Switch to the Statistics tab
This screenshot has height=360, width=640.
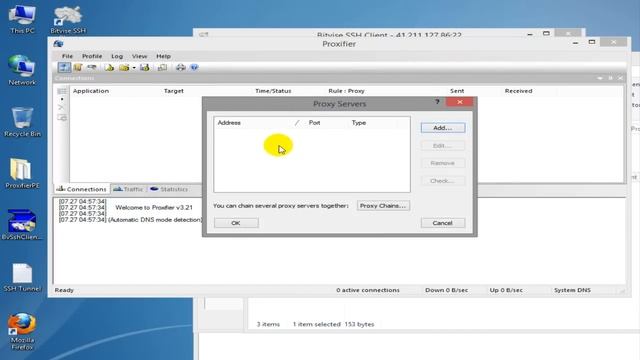click(169, 189)
